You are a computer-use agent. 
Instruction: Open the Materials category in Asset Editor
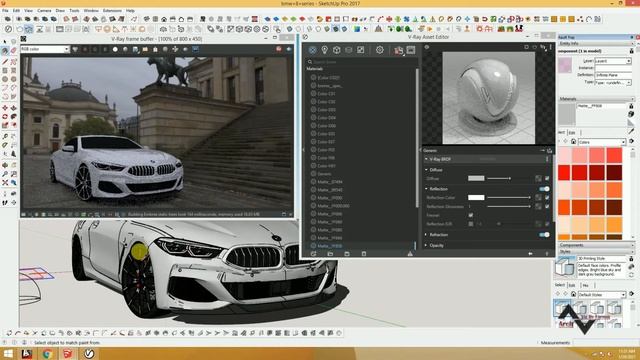point(312,50)
